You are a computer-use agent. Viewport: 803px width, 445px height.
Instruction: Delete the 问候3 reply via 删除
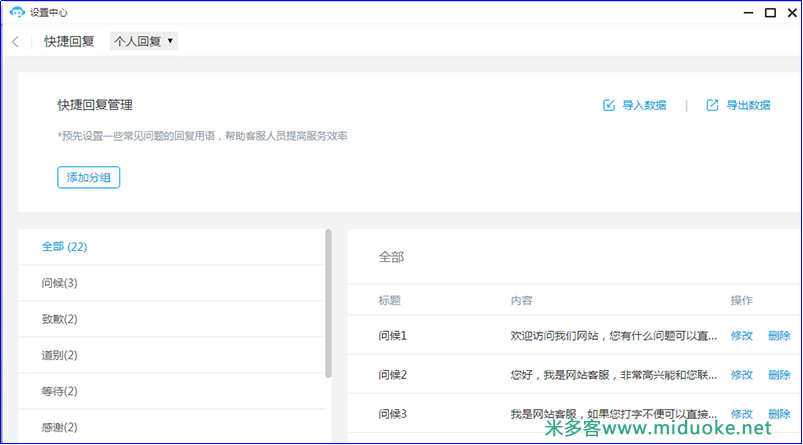tap(779, 414)
